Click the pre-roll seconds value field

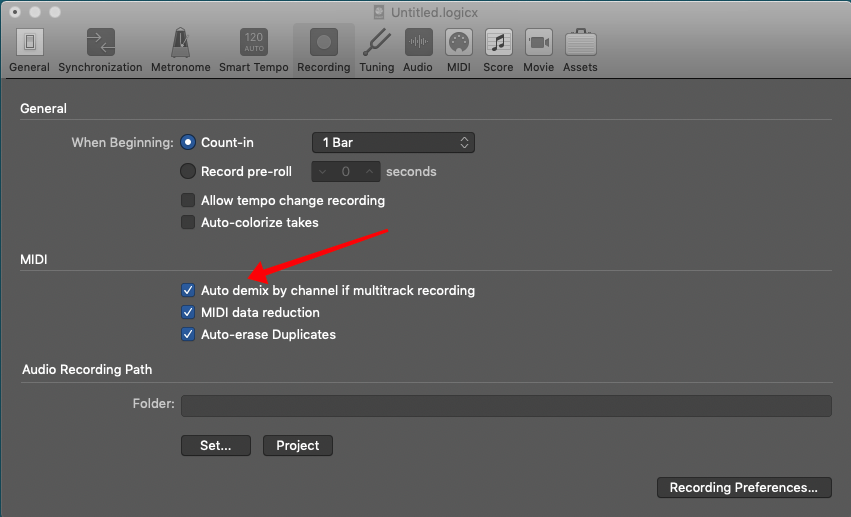point(346,172)
